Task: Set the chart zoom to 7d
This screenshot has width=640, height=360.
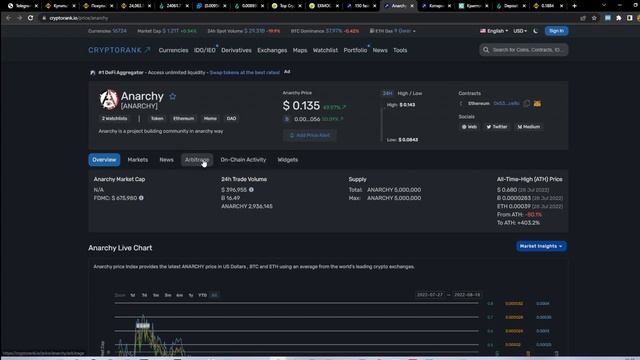Action: 144,295
